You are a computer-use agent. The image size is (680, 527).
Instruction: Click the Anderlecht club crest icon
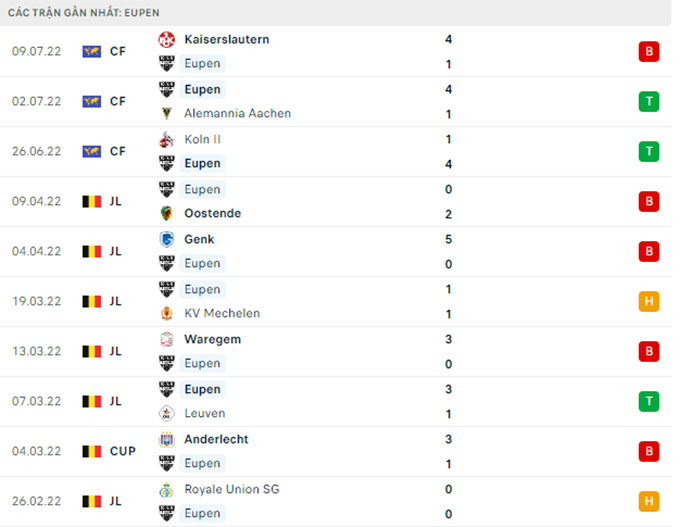tap(167, 439)
